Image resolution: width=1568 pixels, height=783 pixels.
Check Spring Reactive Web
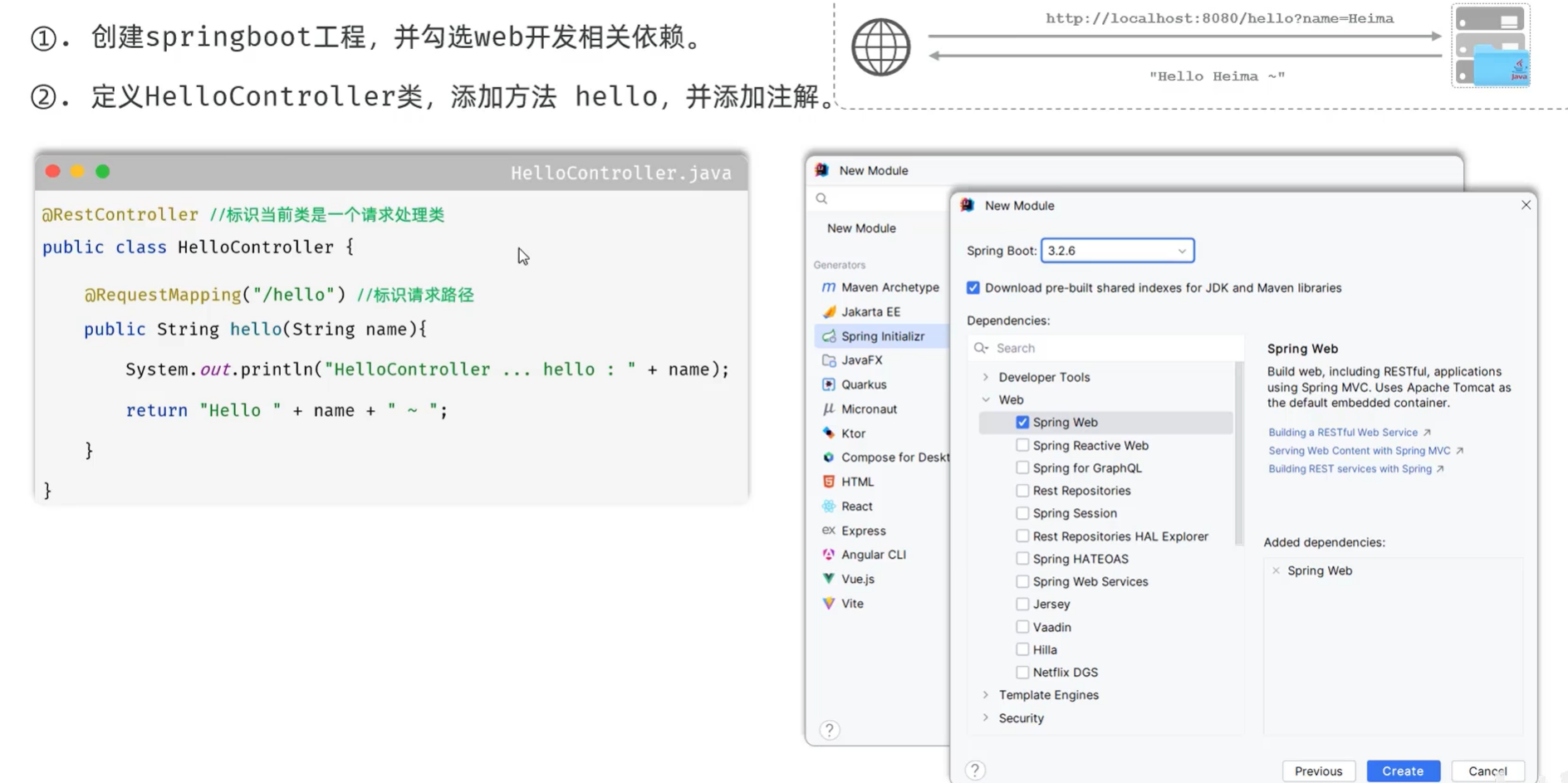pyautogui.click(x=1022, y=445)
